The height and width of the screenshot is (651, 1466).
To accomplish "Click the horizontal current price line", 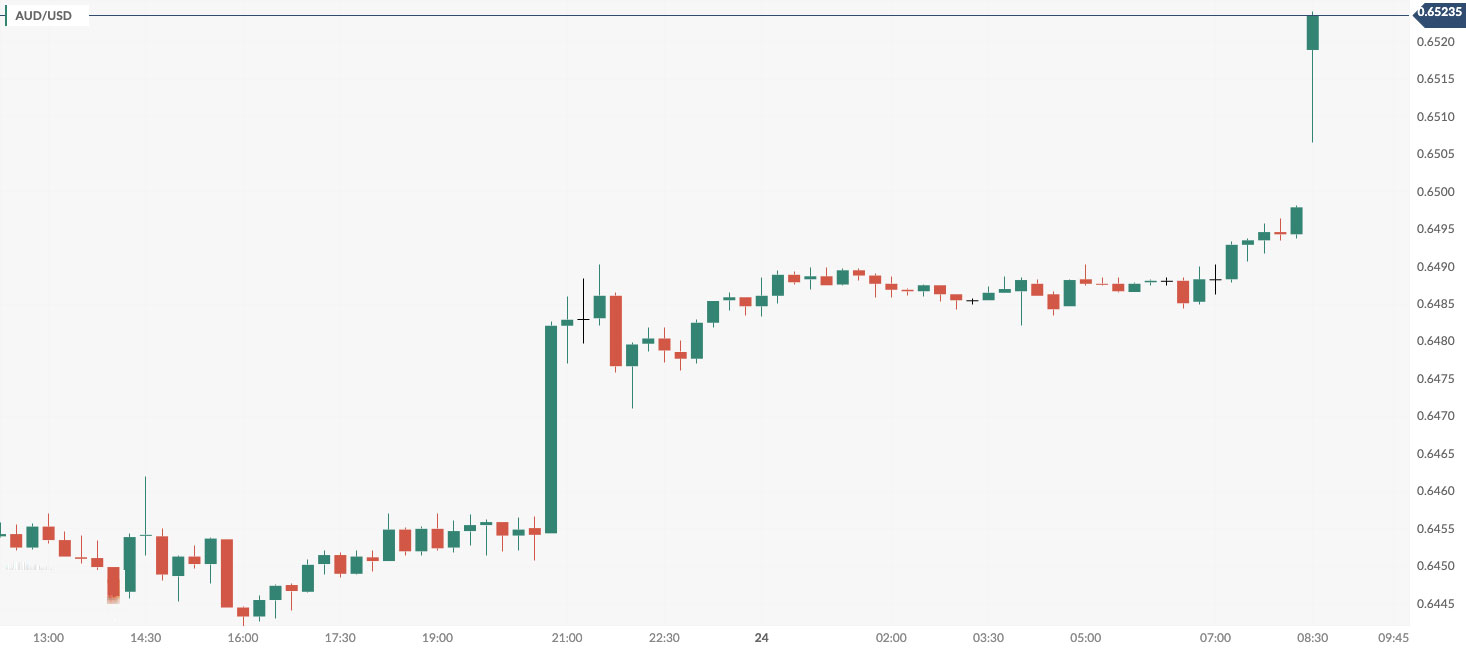I will pos(700,16).
